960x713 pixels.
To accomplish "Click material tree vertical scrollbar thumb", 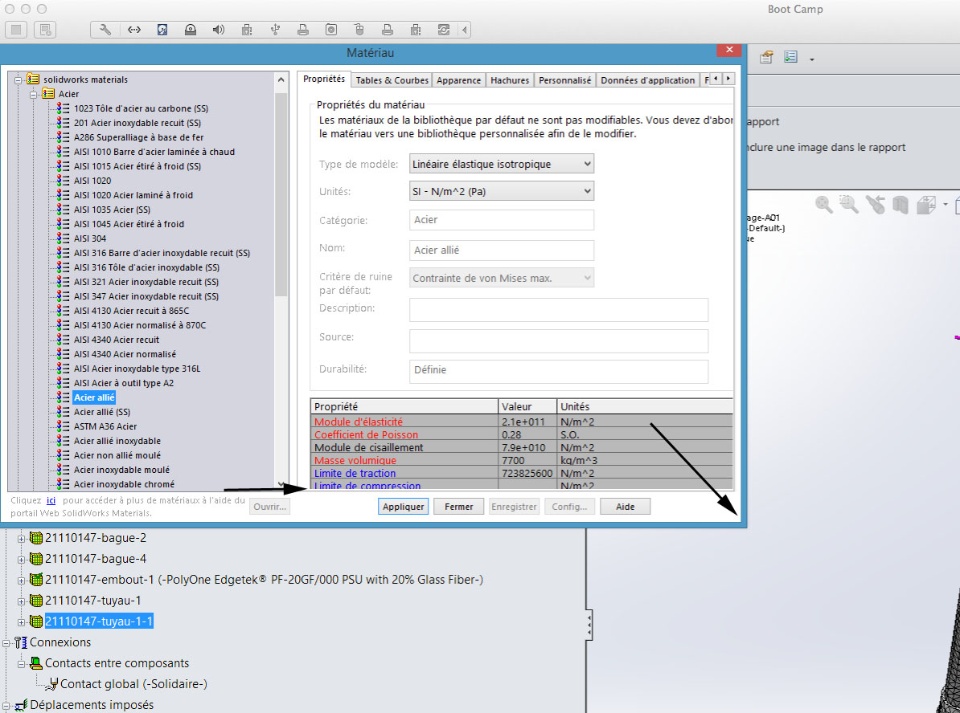I will 281,195.
